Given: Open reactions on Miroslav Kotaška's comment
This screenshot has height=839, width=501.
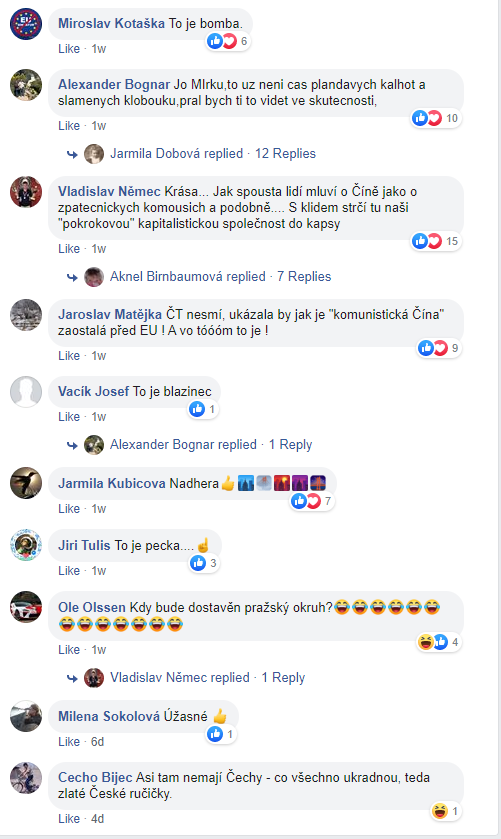Looking at the screenshot, I should (x=228, y=41).
